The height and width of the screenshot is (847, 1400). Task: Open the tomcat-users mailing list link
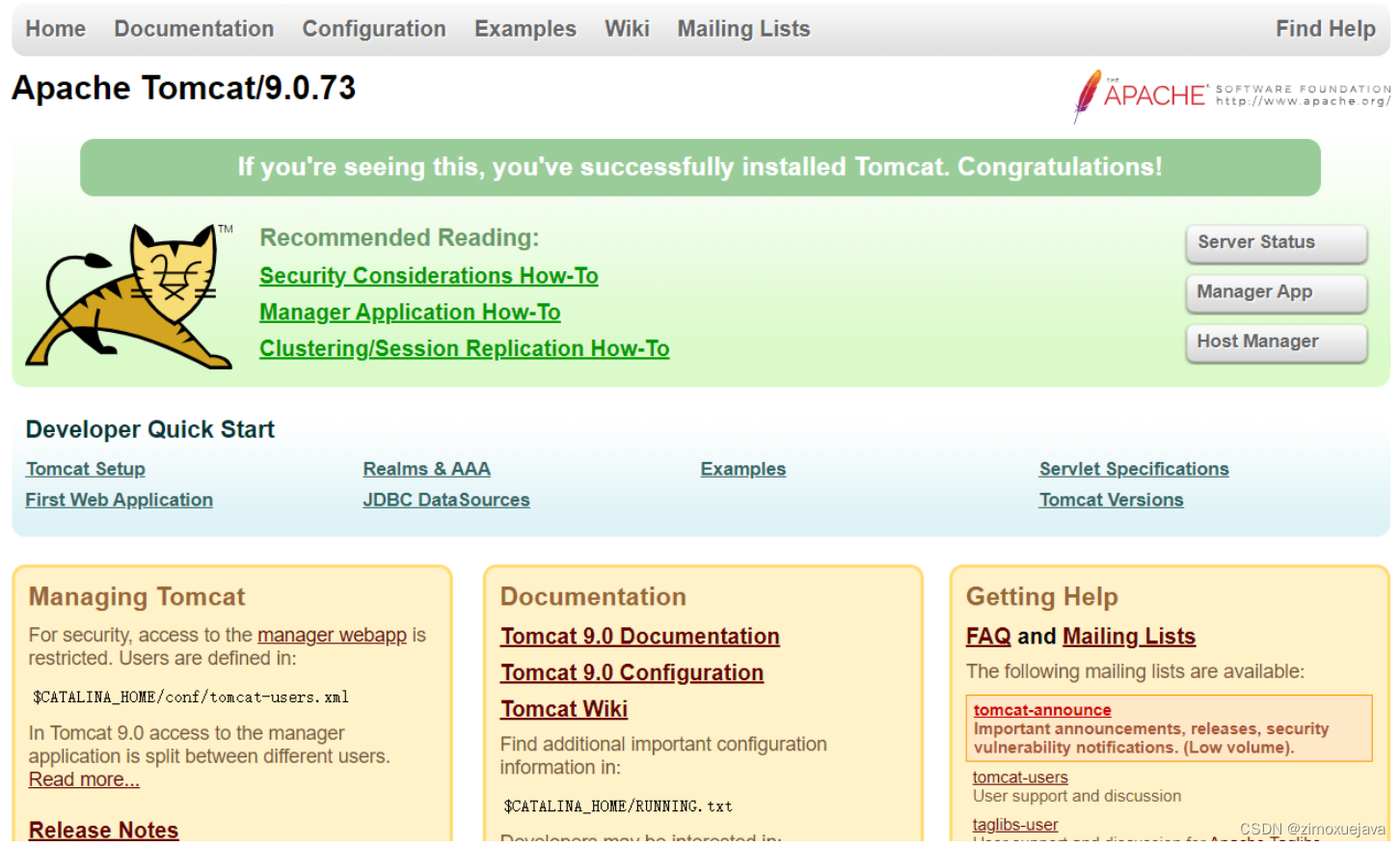click(1020, 778)
